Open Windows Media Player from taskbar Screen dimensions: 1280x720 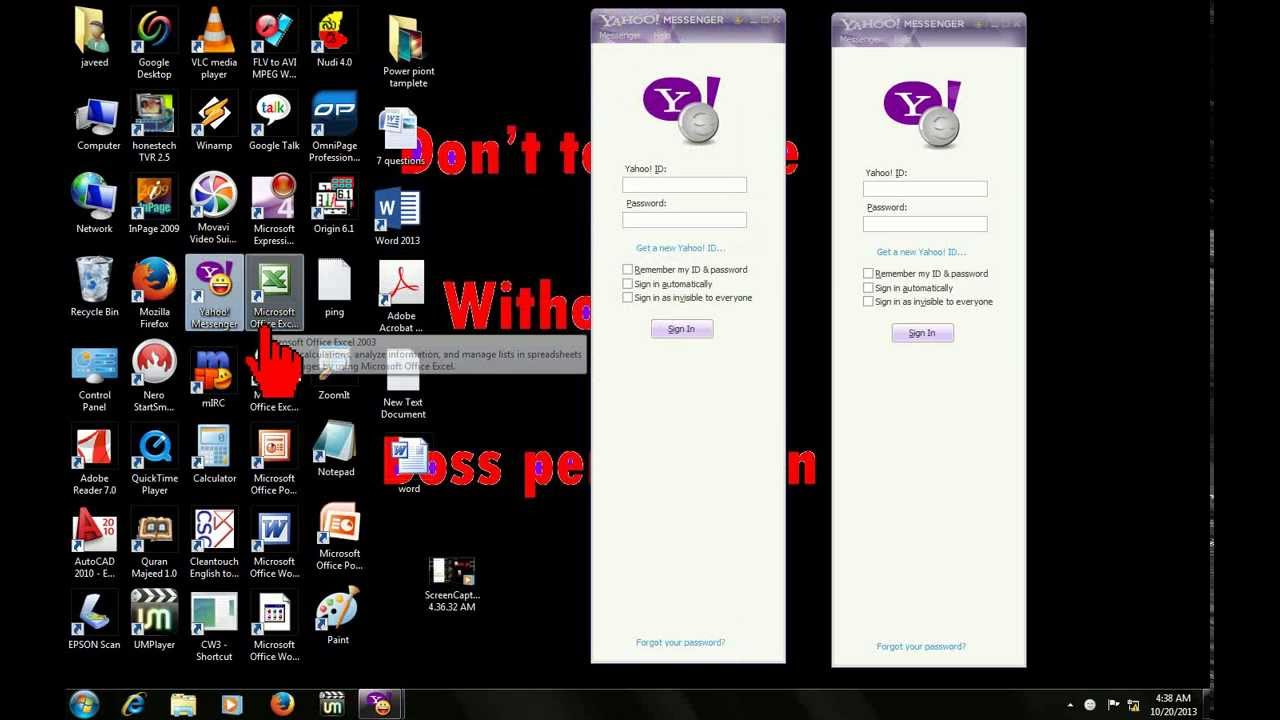point(232,704)
